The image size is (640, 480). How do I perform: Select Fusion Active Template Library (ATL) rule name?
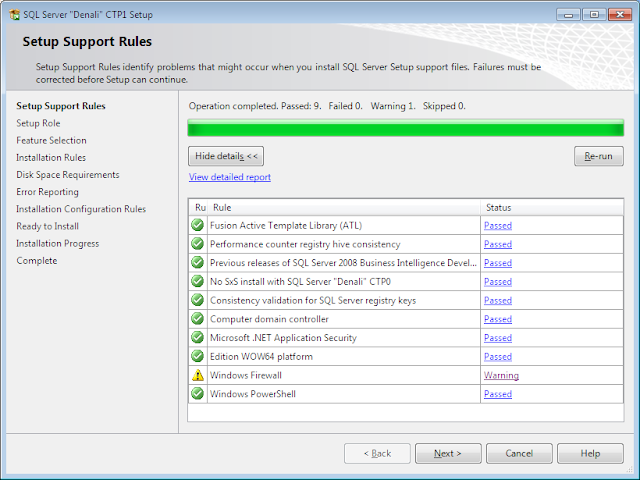point(286,225)
